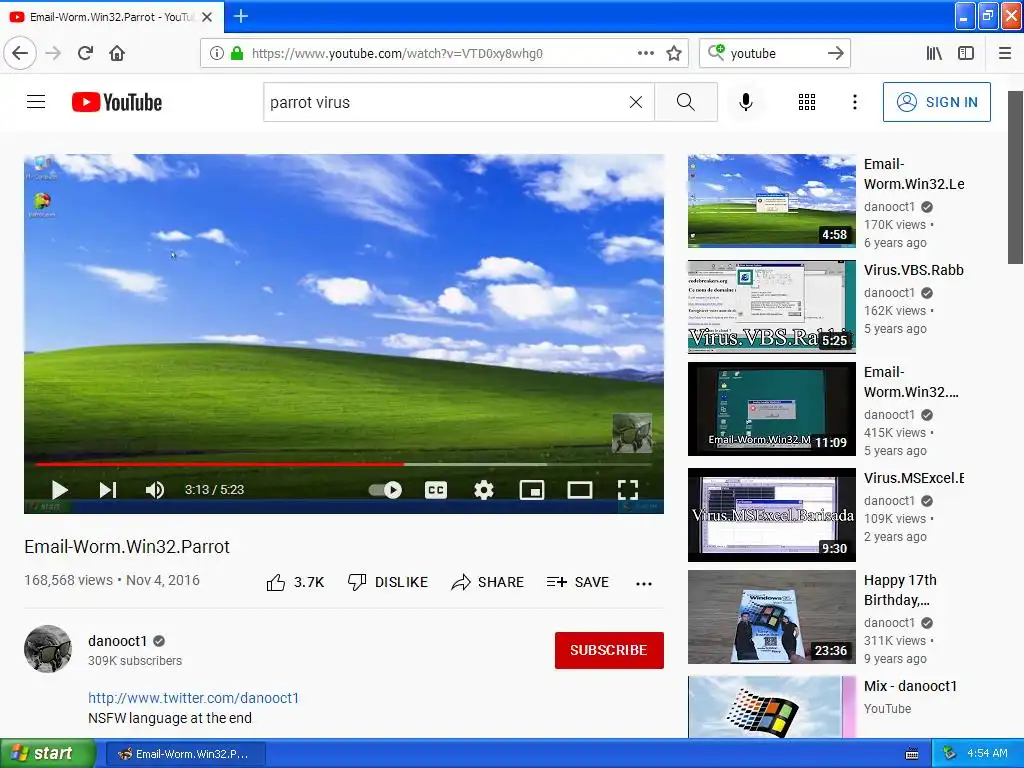Screen dimensions: 1024x768
Task: Subscribe to danooct1
Action: 609,650
